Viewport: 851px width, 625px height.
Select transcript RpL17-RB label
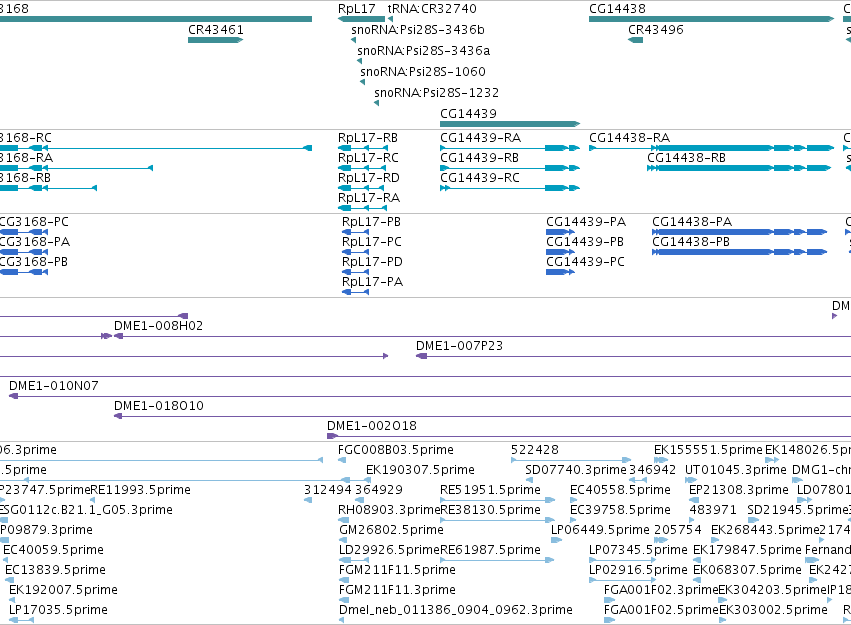(368, 138)
